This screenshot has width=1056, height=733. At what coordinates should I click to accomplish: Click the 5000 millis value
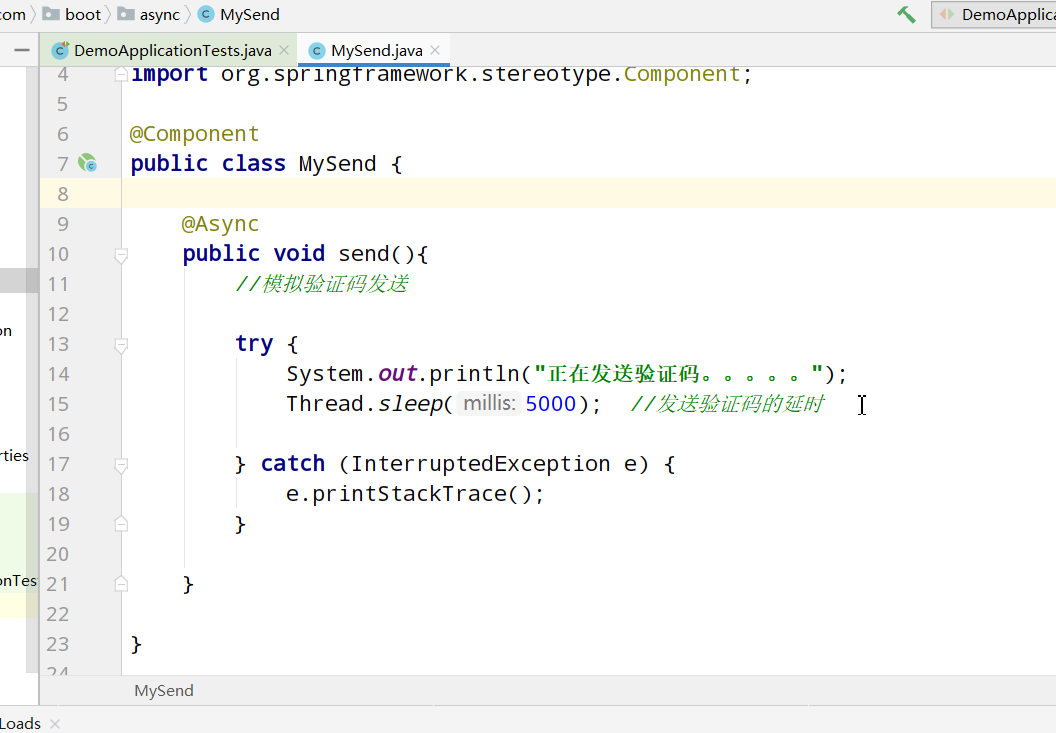(x=551, y=404)
